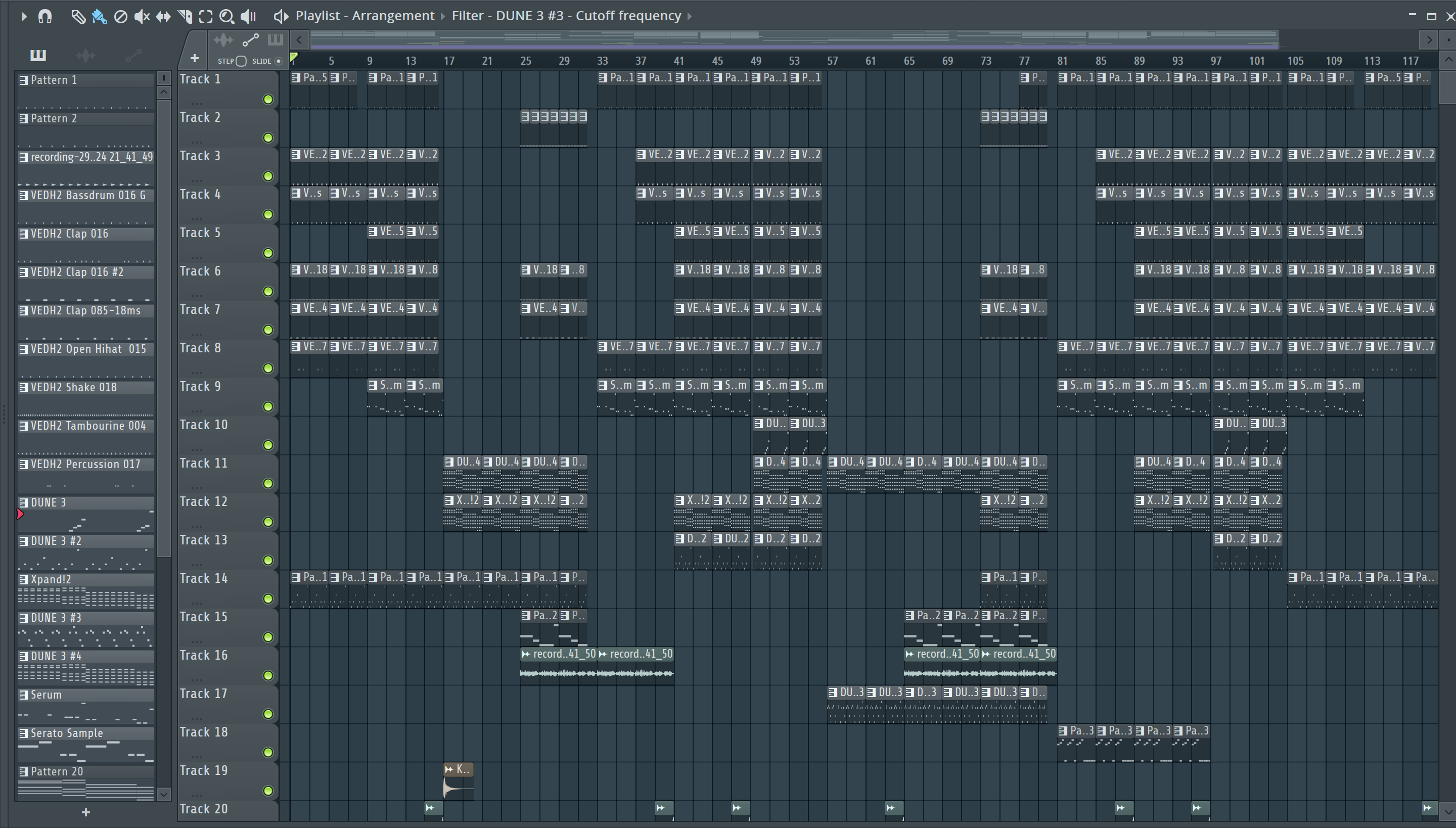Toggle the STEP option
The height and width of the screenshot is (828, 1456).
(x=241, y=61)
